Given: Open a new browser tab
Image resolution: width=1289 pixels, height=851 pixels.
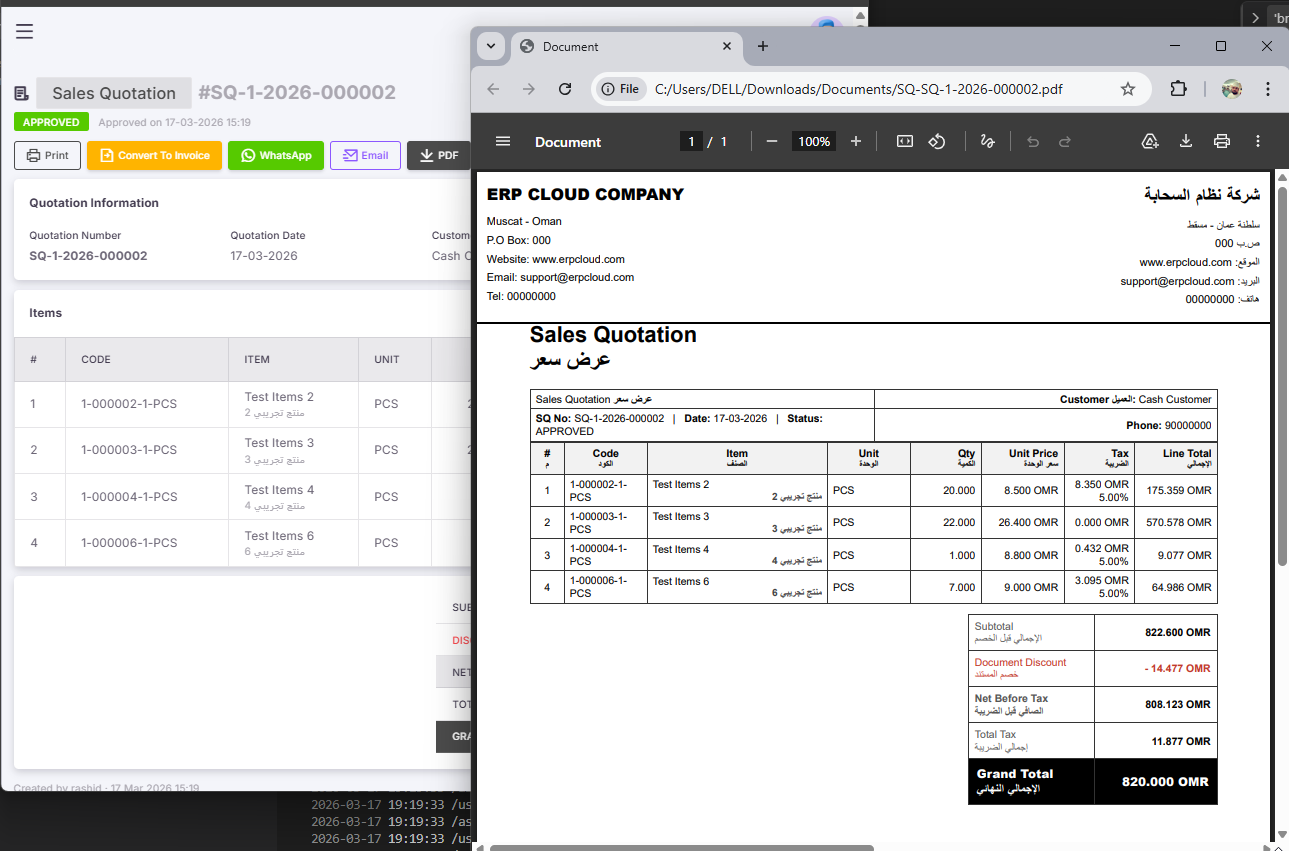Looking at the screenshot, I should pyautogui.click(x=763, y=46).
